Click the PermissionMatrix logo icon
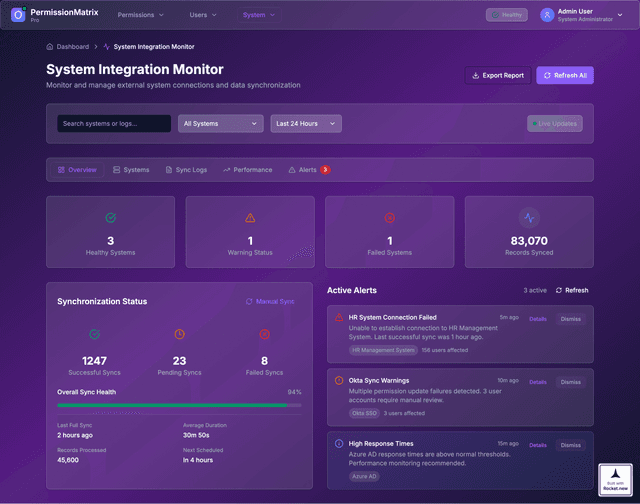 point(18,15)
